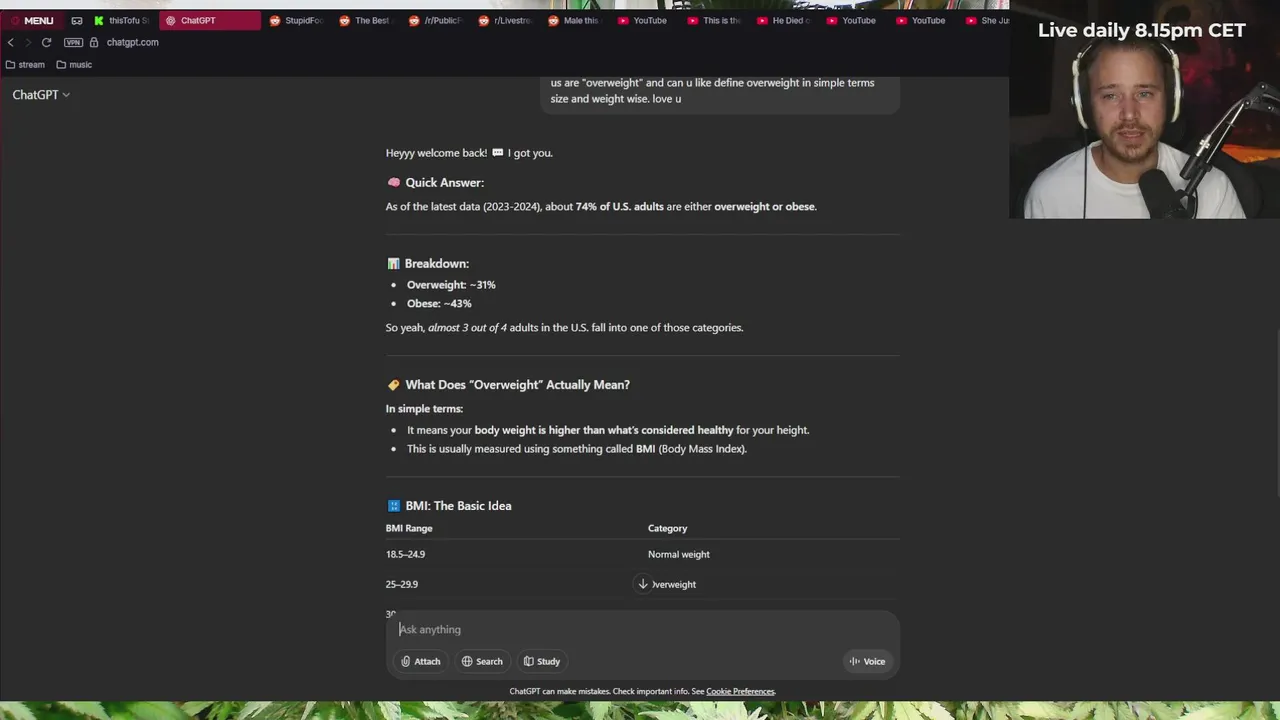Enable the Search tool button

pyautogui.click(x=482, y=661)
